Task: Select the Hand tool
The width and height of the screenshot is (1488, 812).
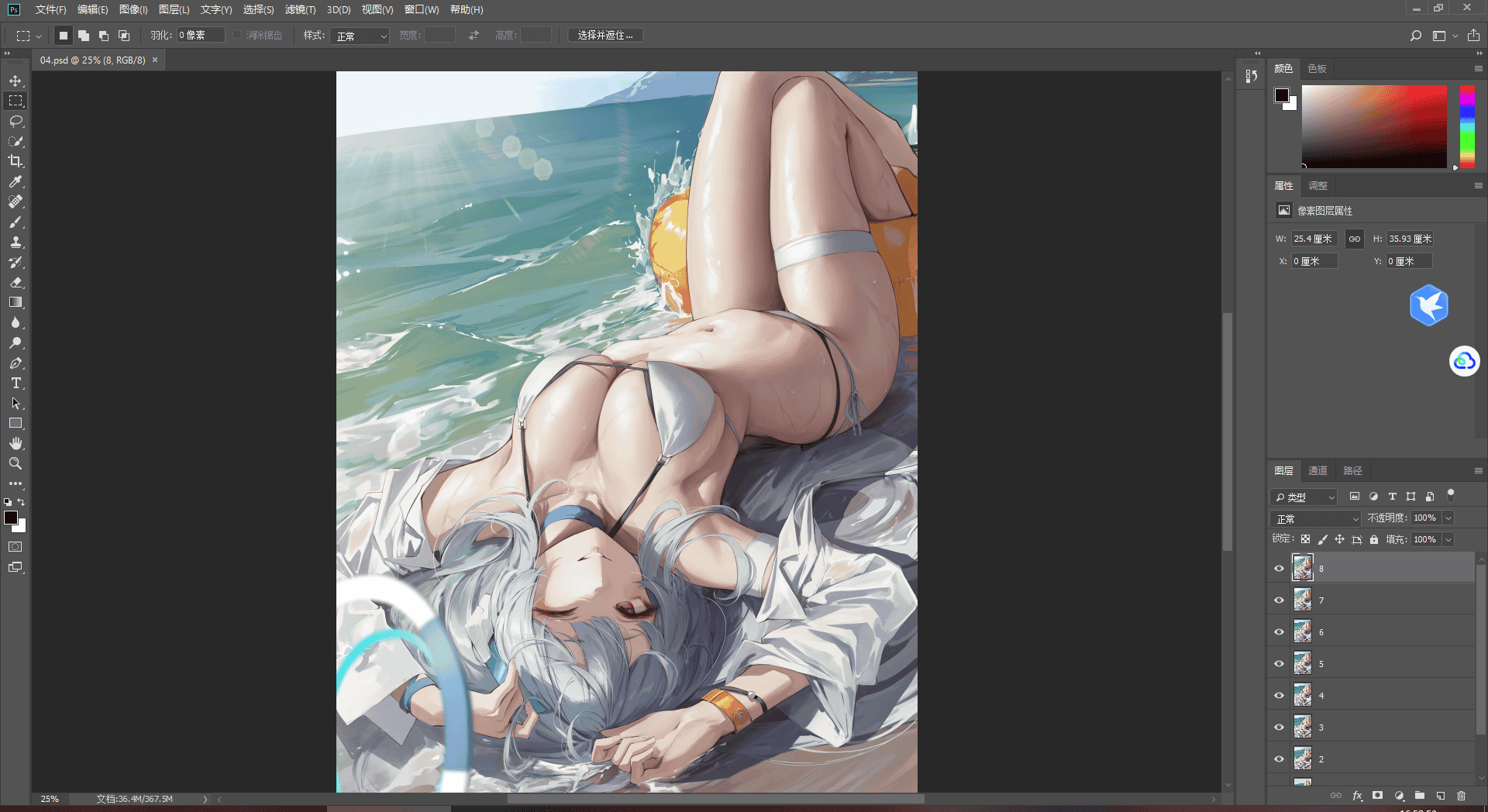Action: (x=15, y=443)
